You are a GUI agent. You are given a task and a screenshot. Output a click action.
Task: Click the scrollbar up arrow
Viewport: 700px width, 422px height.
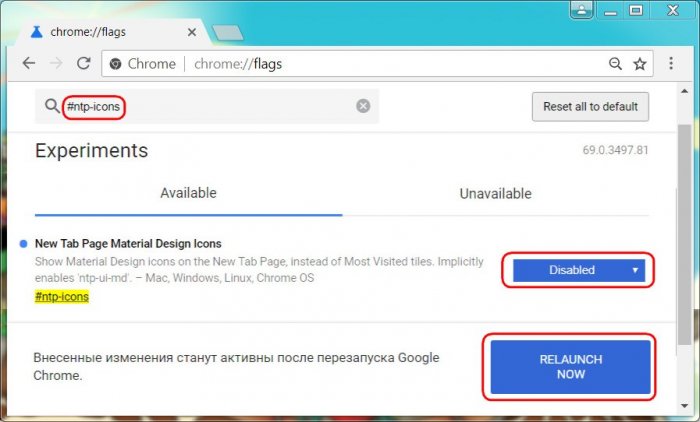pyautogui.click(x=684, y=91)
